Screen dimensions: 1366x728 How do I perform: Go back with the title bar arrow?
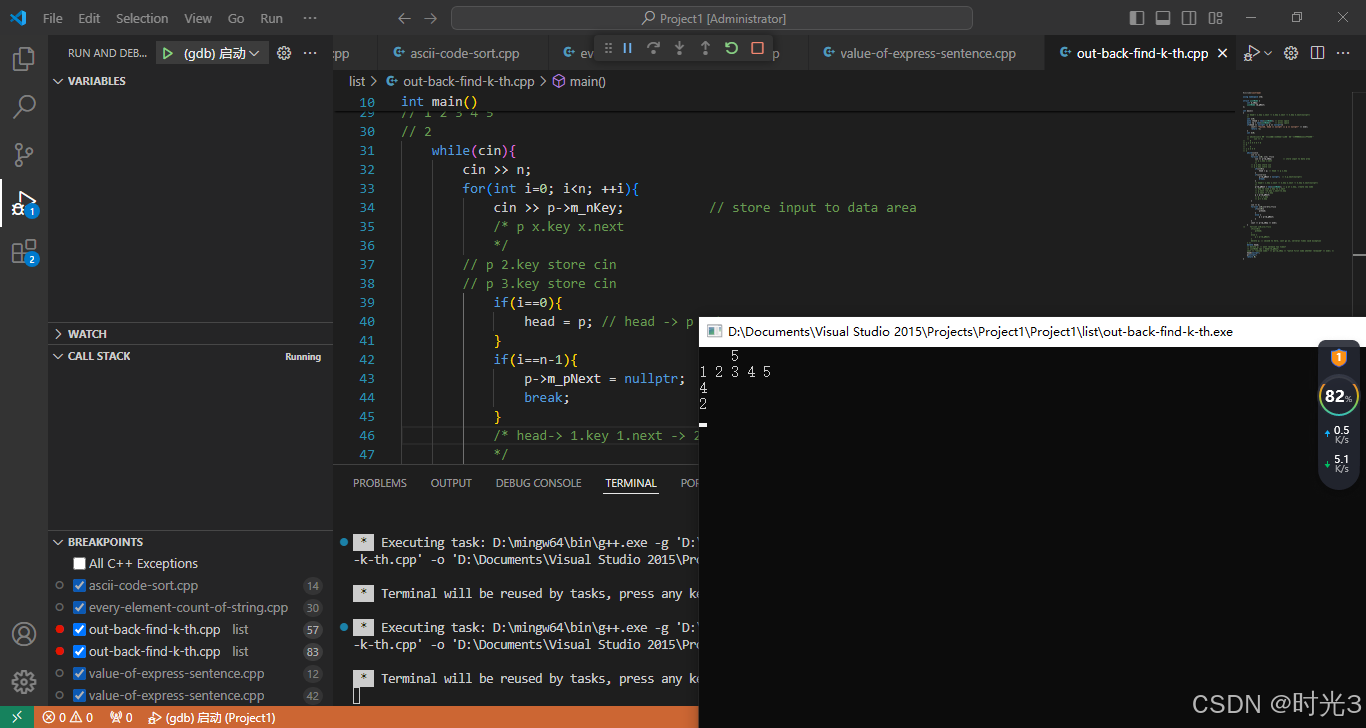404,19
